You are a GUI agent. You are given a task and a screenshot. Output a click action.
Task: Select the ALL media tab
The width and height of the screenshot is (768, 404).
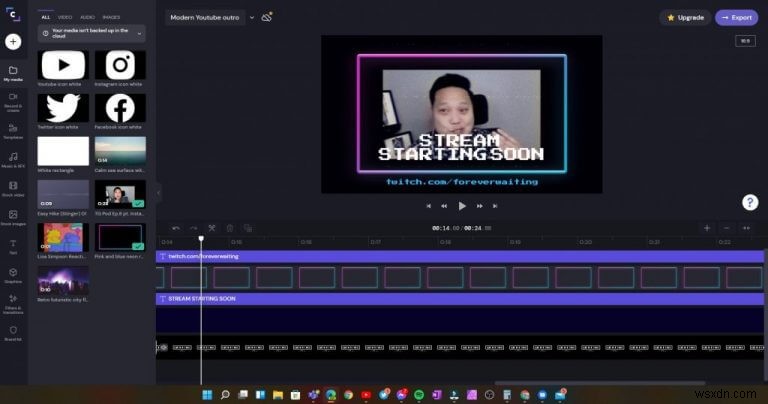(x=46, y=17)
